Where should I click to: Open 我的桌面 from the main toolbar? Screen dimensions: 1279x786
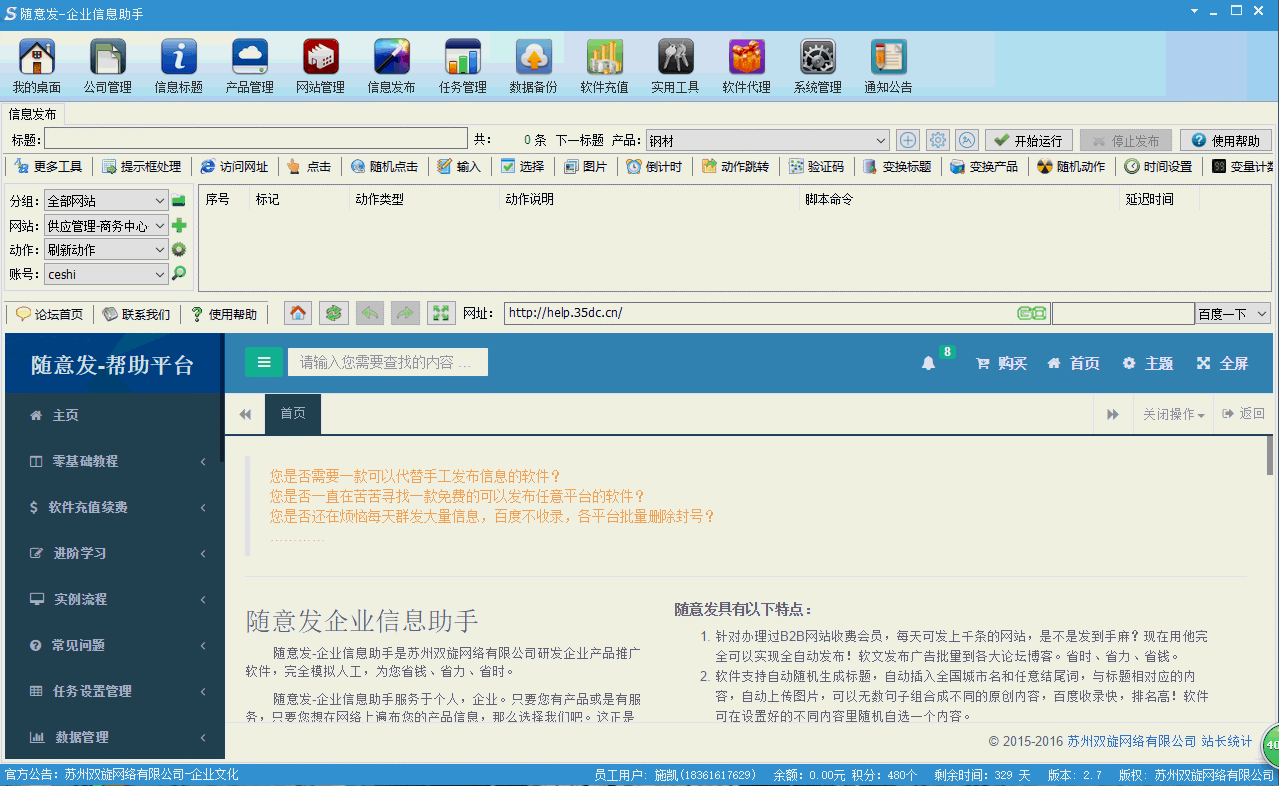point(37,66)
